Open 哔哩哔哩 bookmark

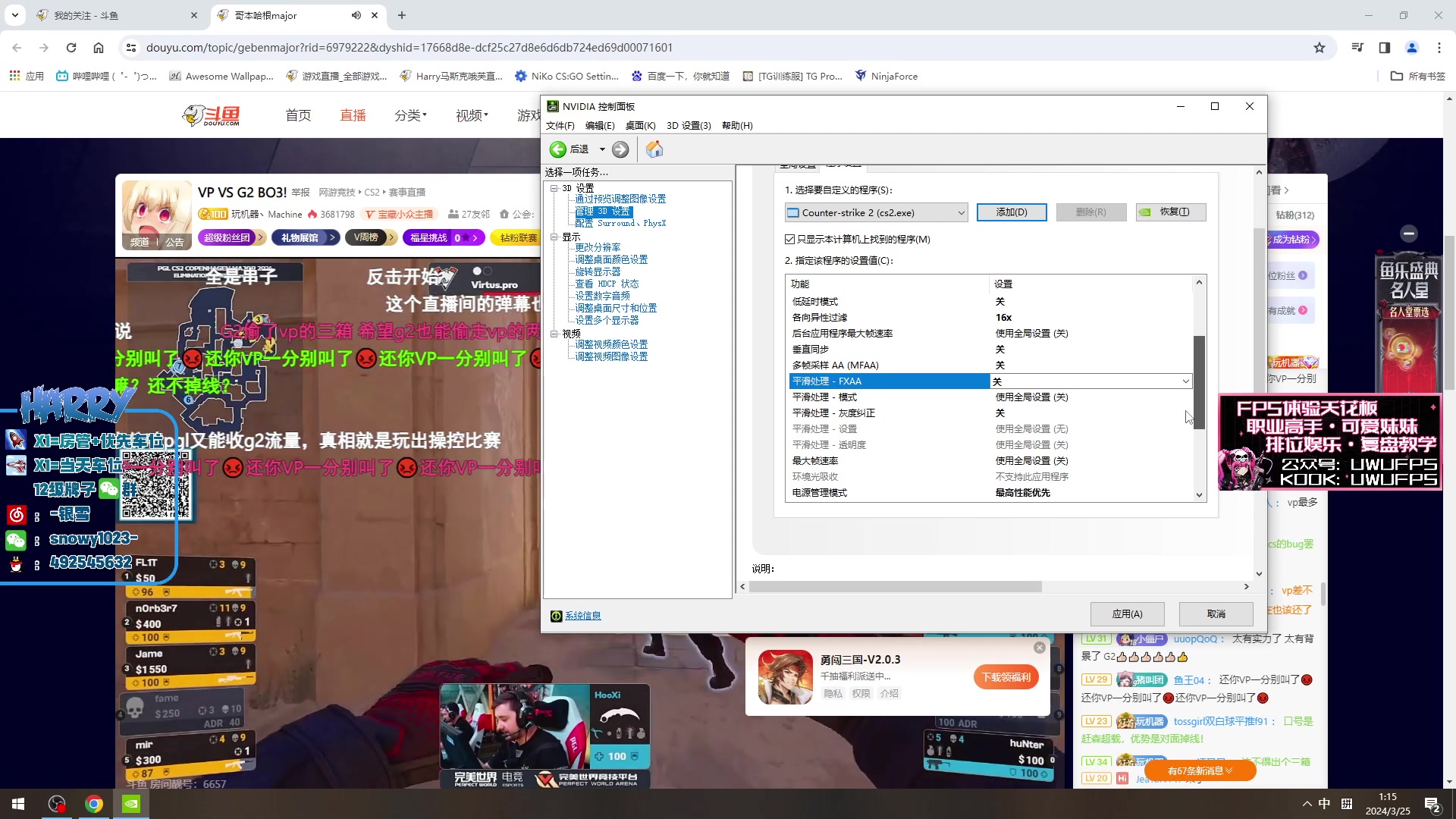(x=106, y=76)
